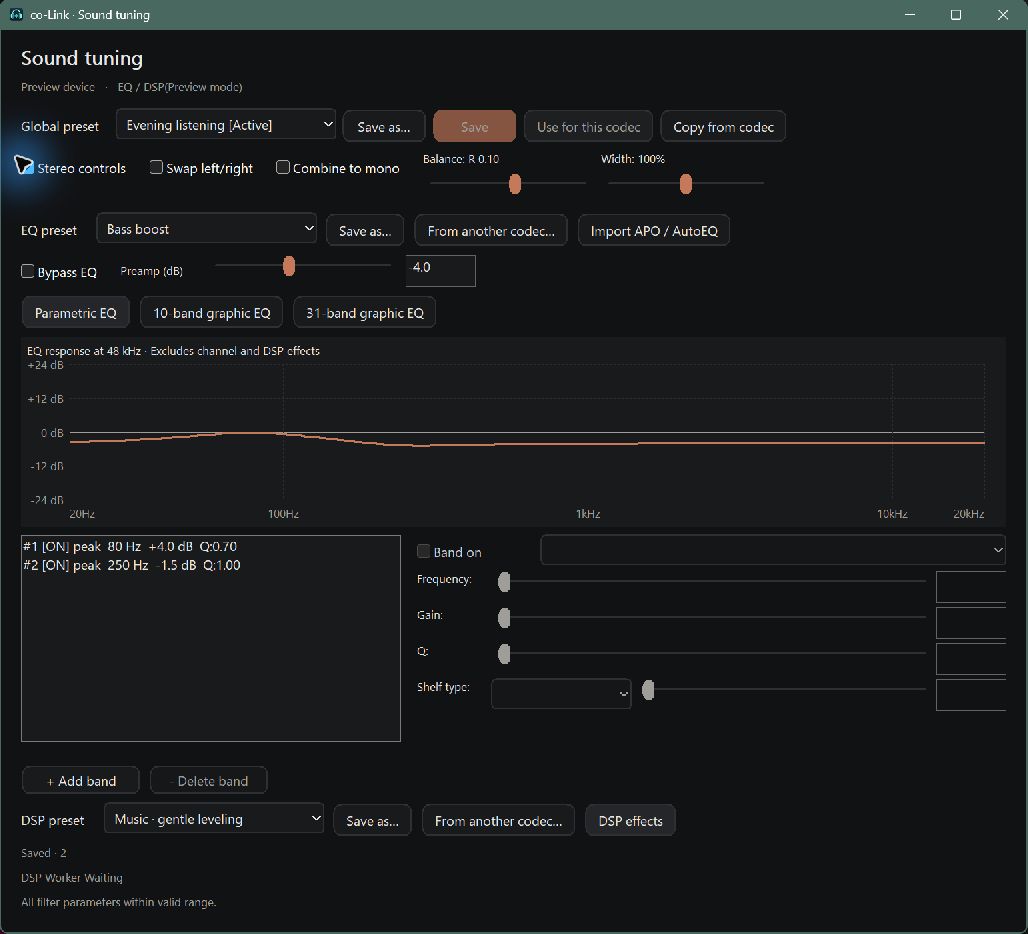Close the Sound tuning window
This screenshot has width=1028, height=934.
[x=1002, y=14]
